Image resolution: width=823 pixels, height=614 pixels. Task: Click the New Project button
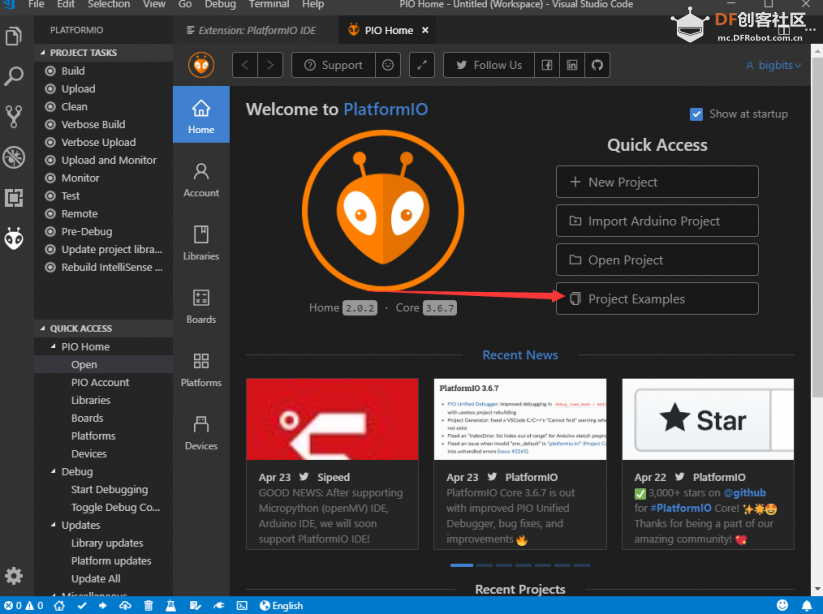point(657,182)
